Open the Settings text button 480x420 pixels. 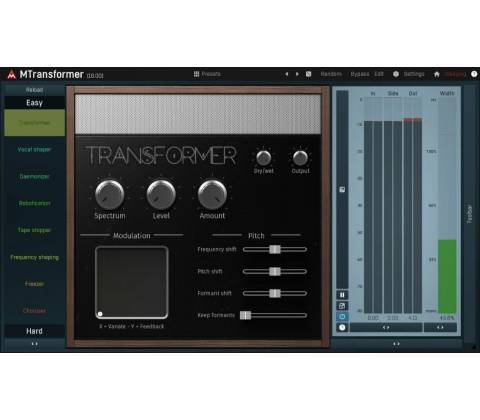(x=414, y=74)
